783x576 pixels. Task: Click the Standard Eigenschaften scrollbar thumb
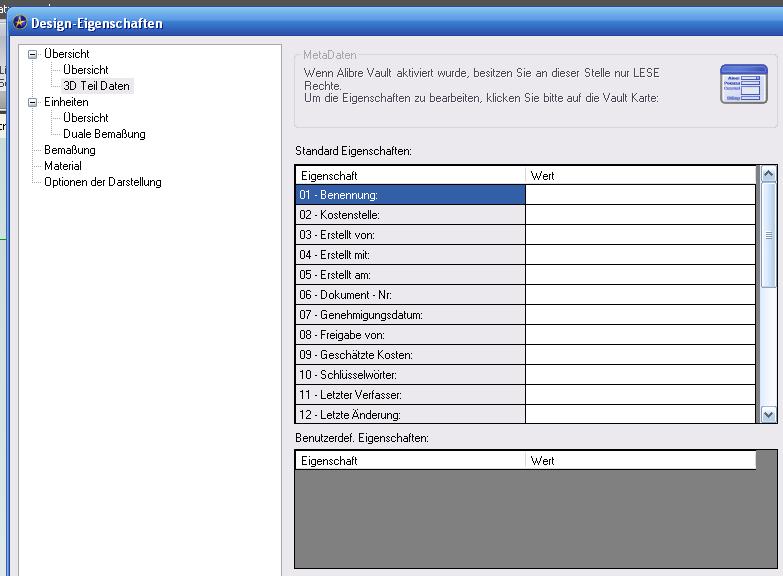(x=769, y=235)
